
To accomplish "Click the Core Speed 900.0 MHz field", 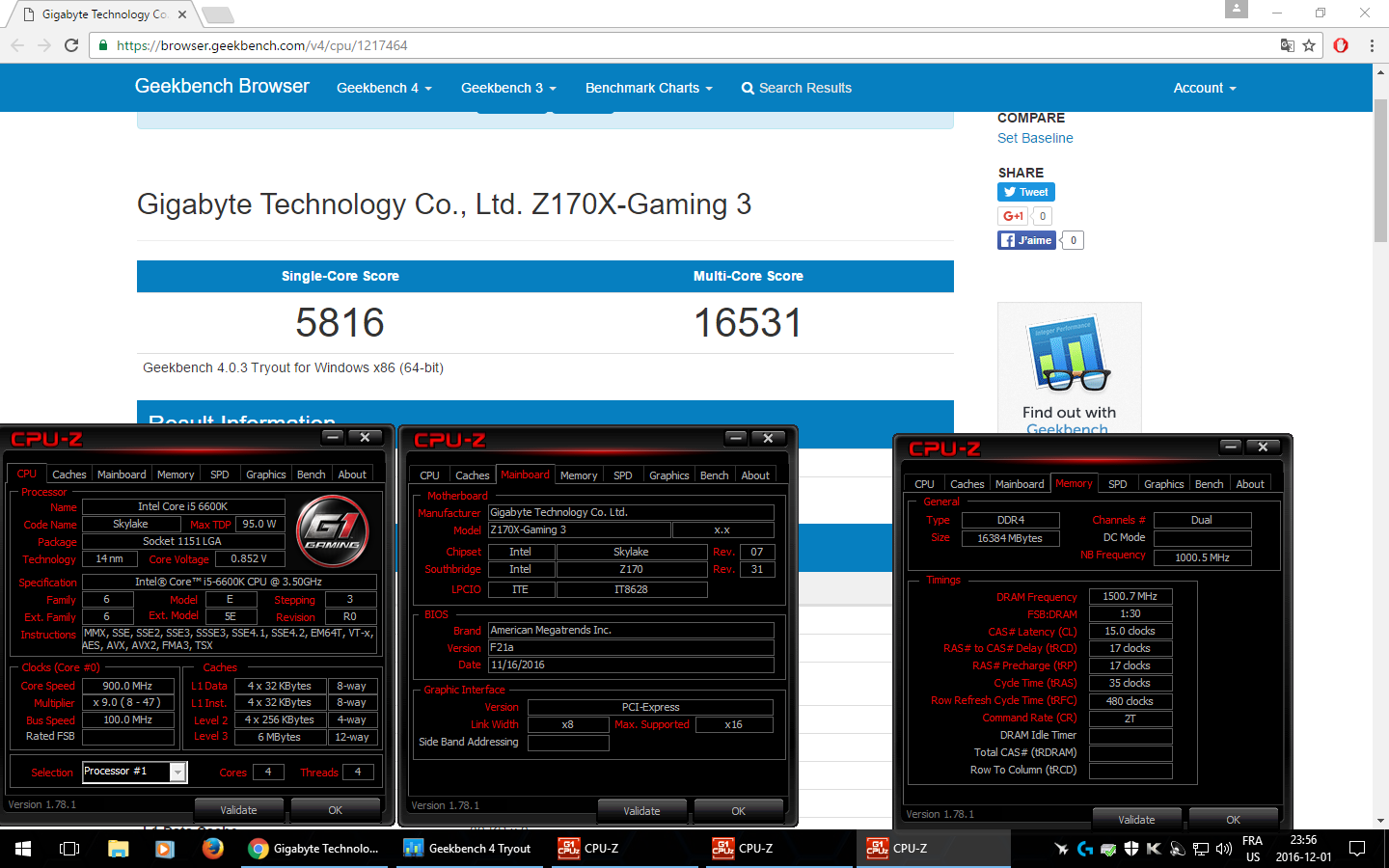I will click(128, 686).
